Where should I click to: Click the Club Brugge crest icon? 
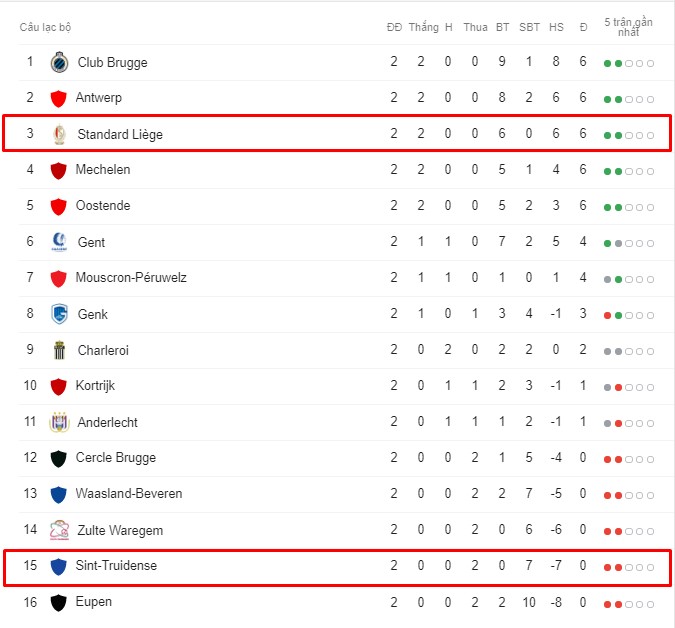click(x=59, y=63)
